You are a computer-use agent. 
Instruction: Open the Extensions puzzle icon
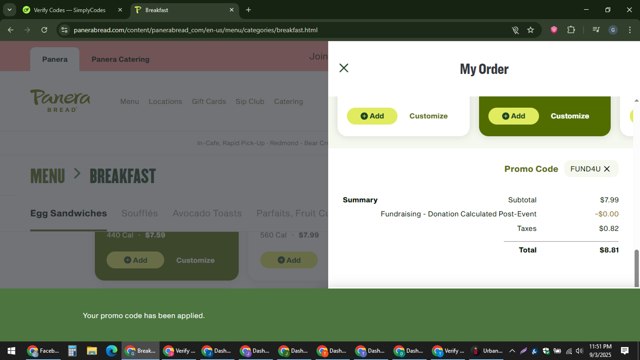point(571,30)
